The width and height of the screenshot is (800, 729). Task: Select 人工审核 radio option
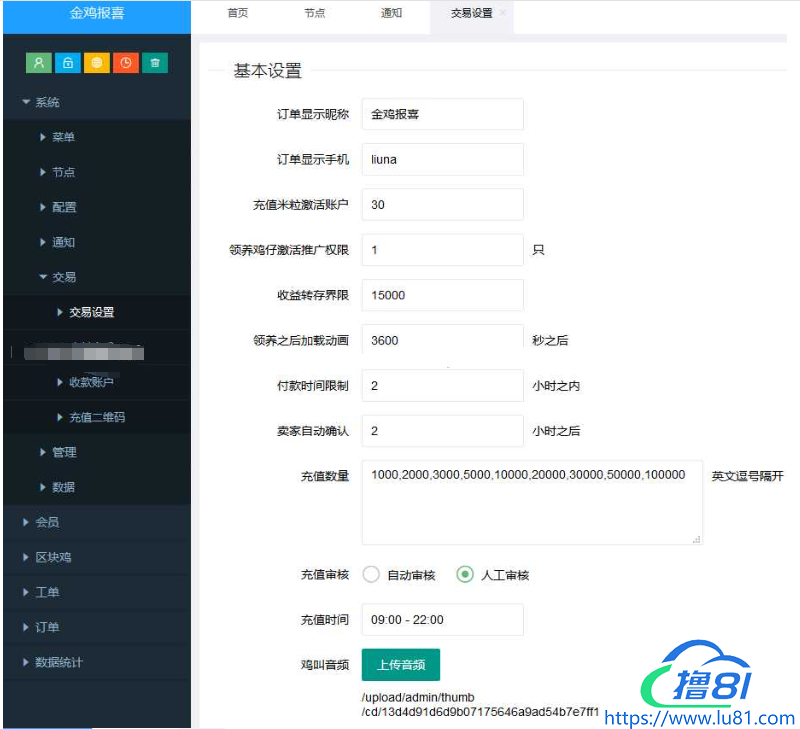click(465, 575)
